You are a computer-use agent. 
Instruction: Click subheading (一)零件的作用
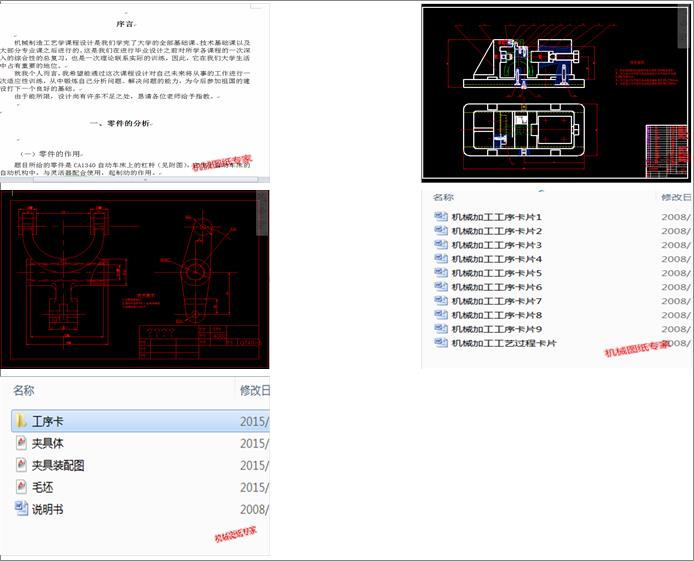pos(50,154)
